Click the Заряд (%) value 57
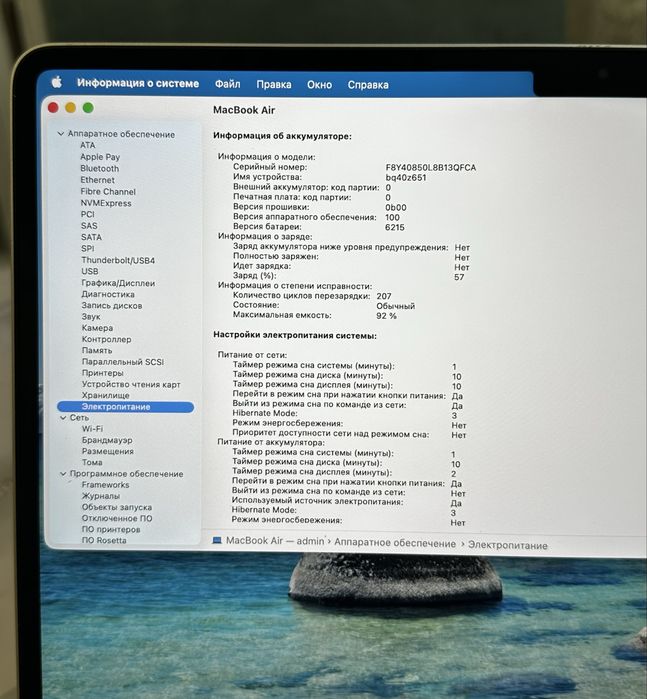Screen dimensions: 647x699 [459, 277]
